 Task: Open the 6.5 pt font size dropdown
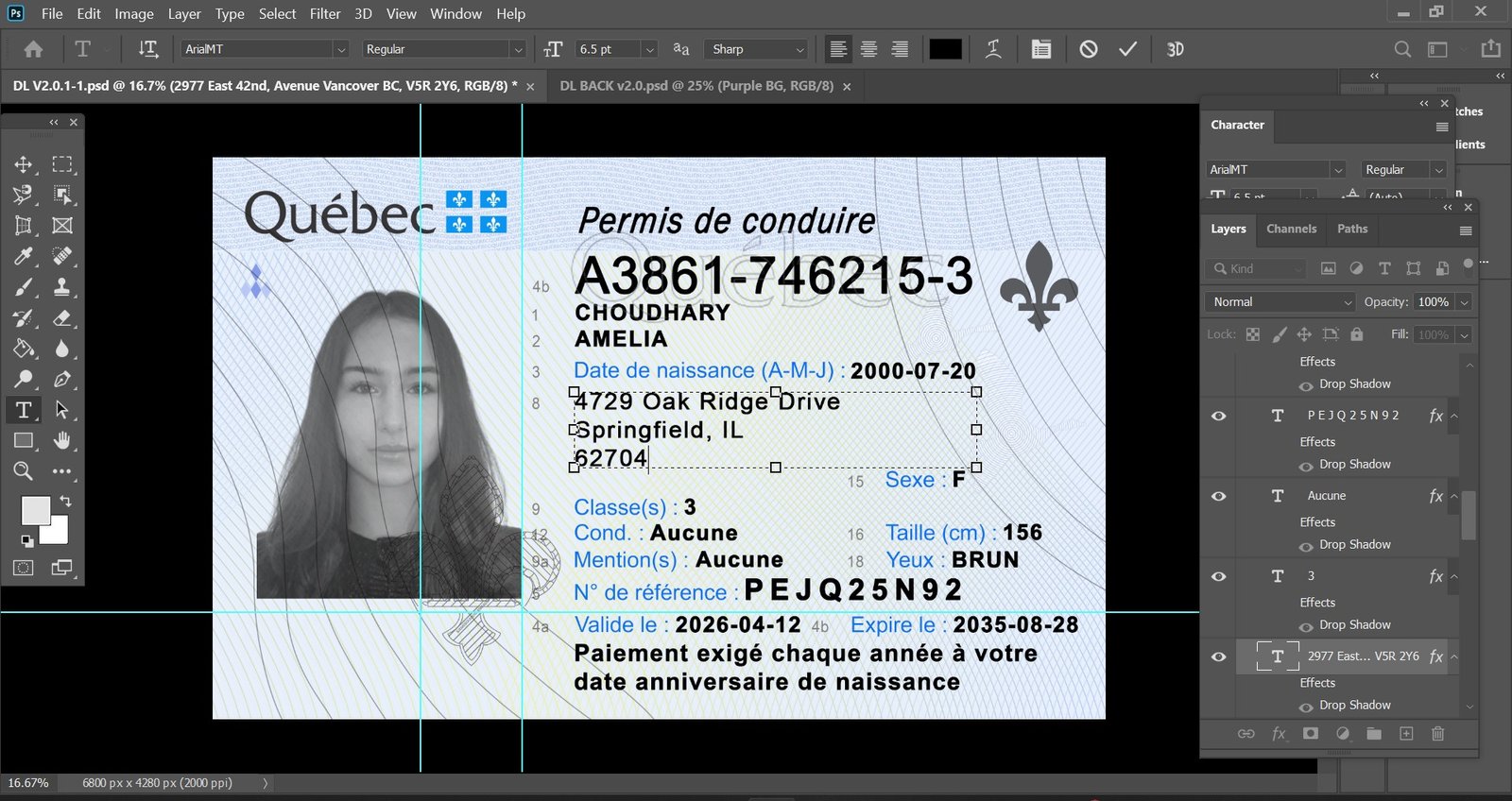click(x=649, y=49)
